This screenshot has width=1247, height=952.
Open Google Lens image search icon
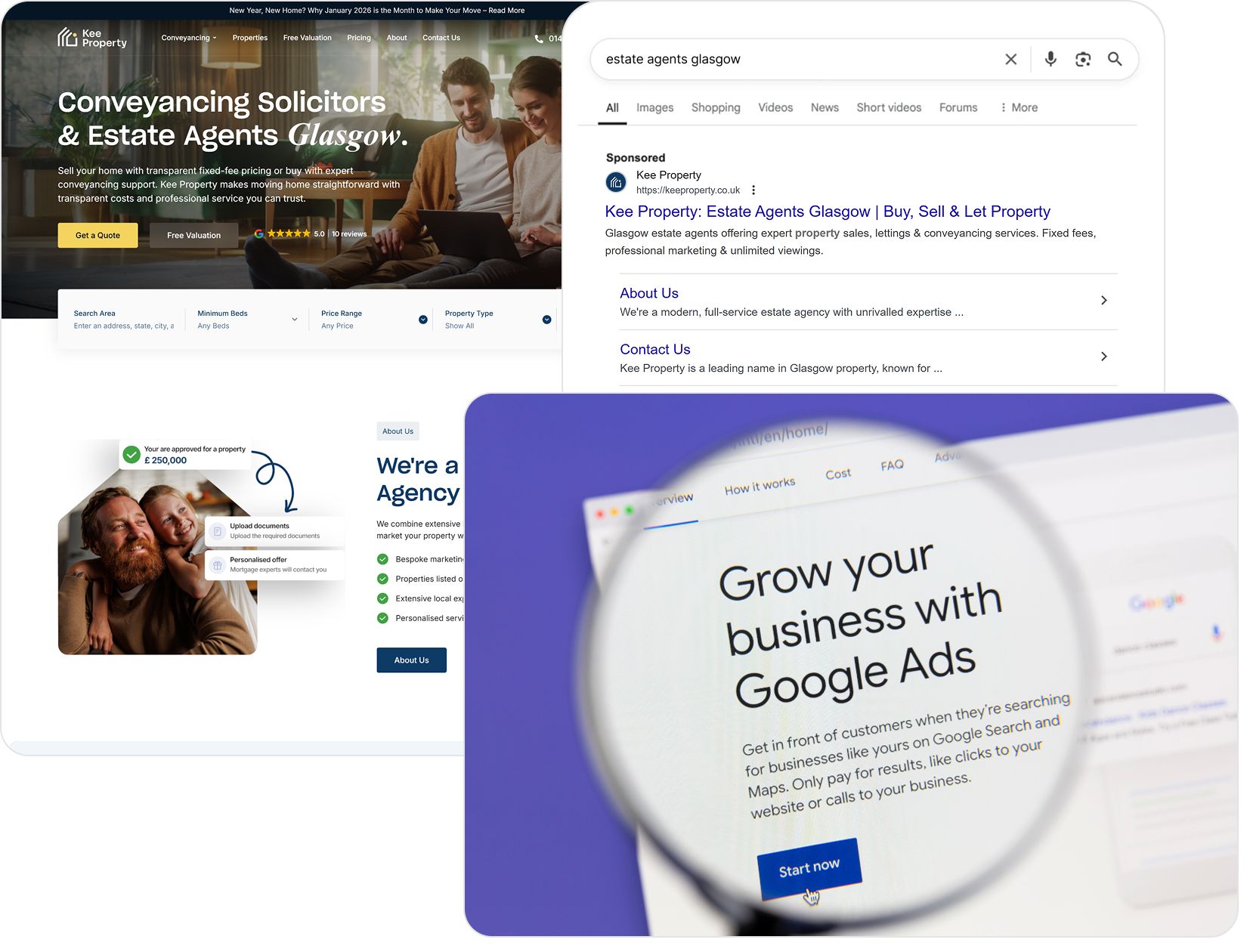pos(1083,59)
